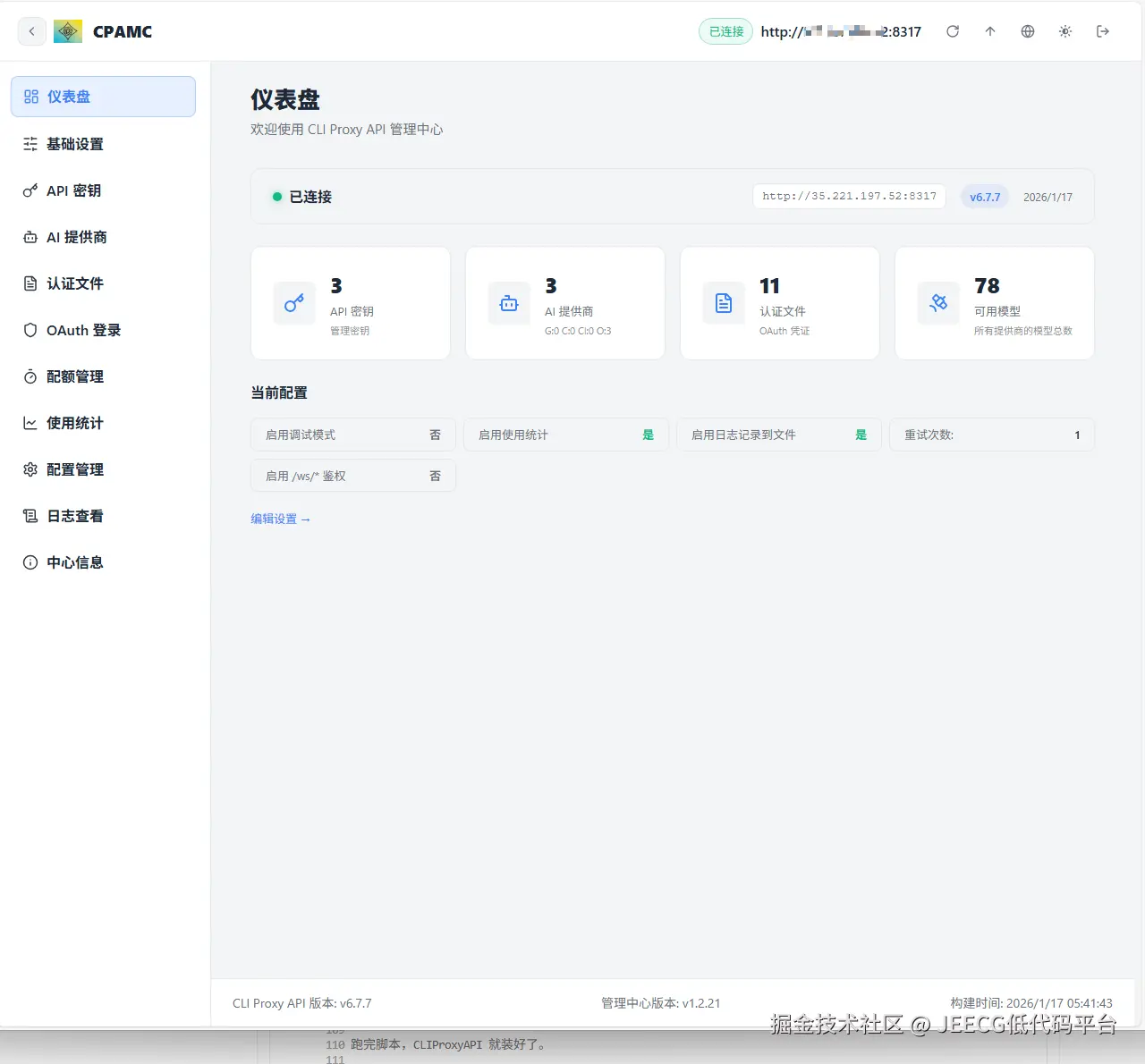Click robot icon on AI 提供商 card
Viewport: 1145px width, 1064px height.
click(509, 303)
